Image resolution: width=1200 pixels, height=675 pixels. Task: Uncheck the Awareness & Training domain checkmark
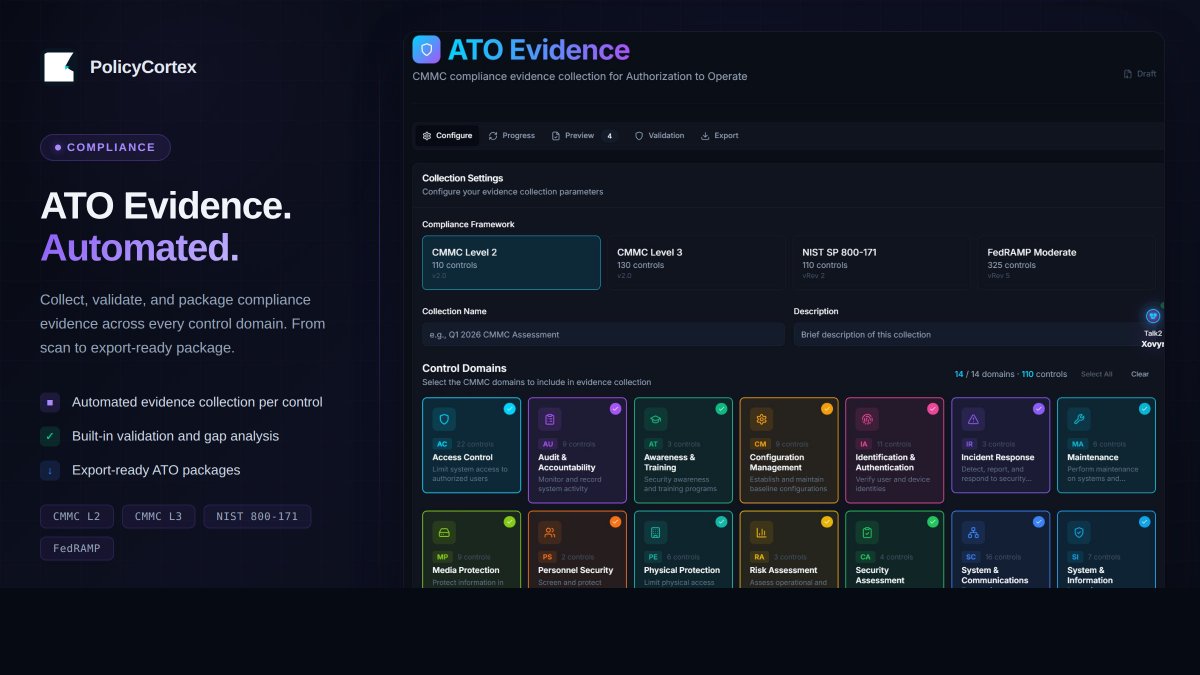tap(722, 408)
